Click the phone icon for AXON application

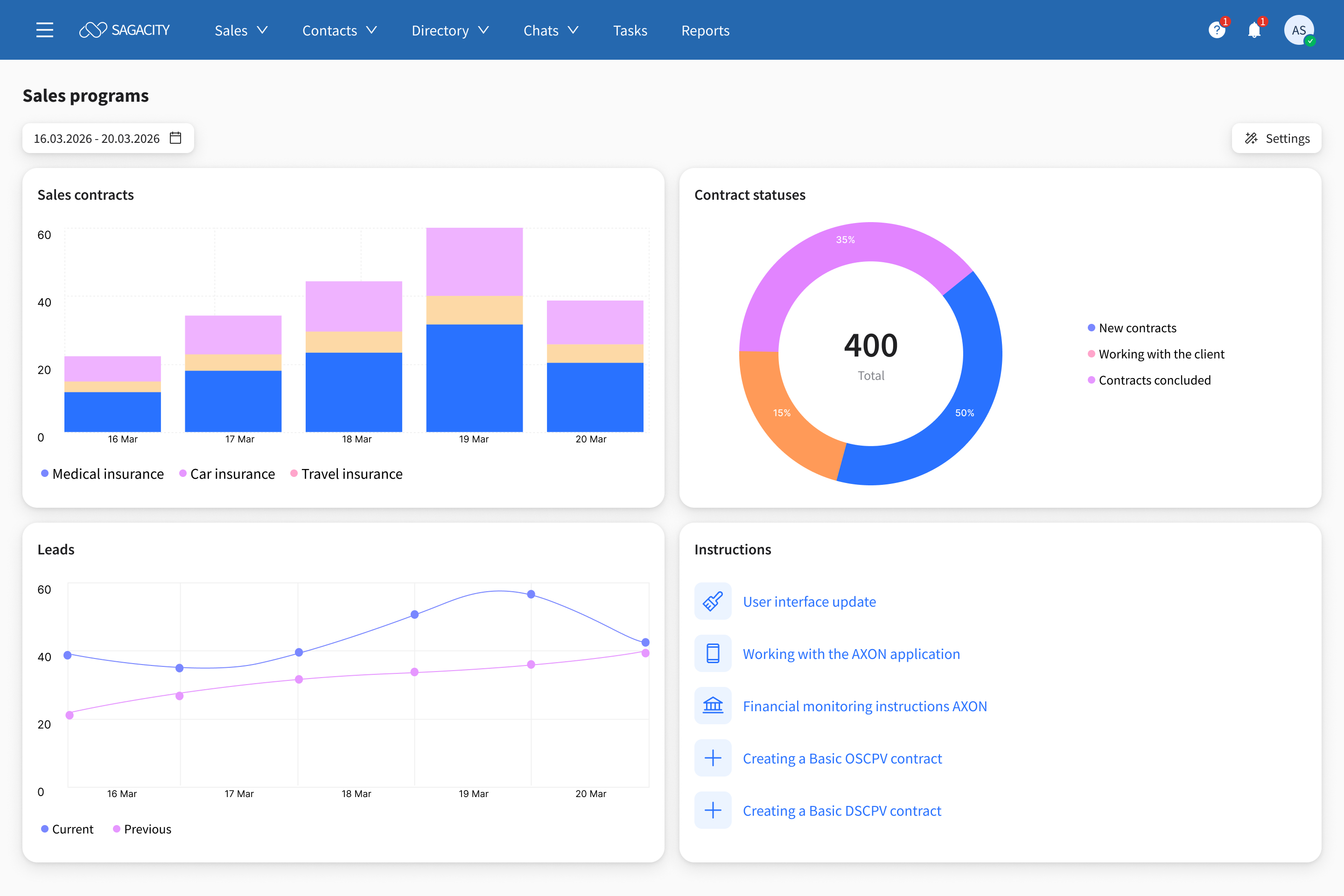pyautogui.click(x=713, y=653)
